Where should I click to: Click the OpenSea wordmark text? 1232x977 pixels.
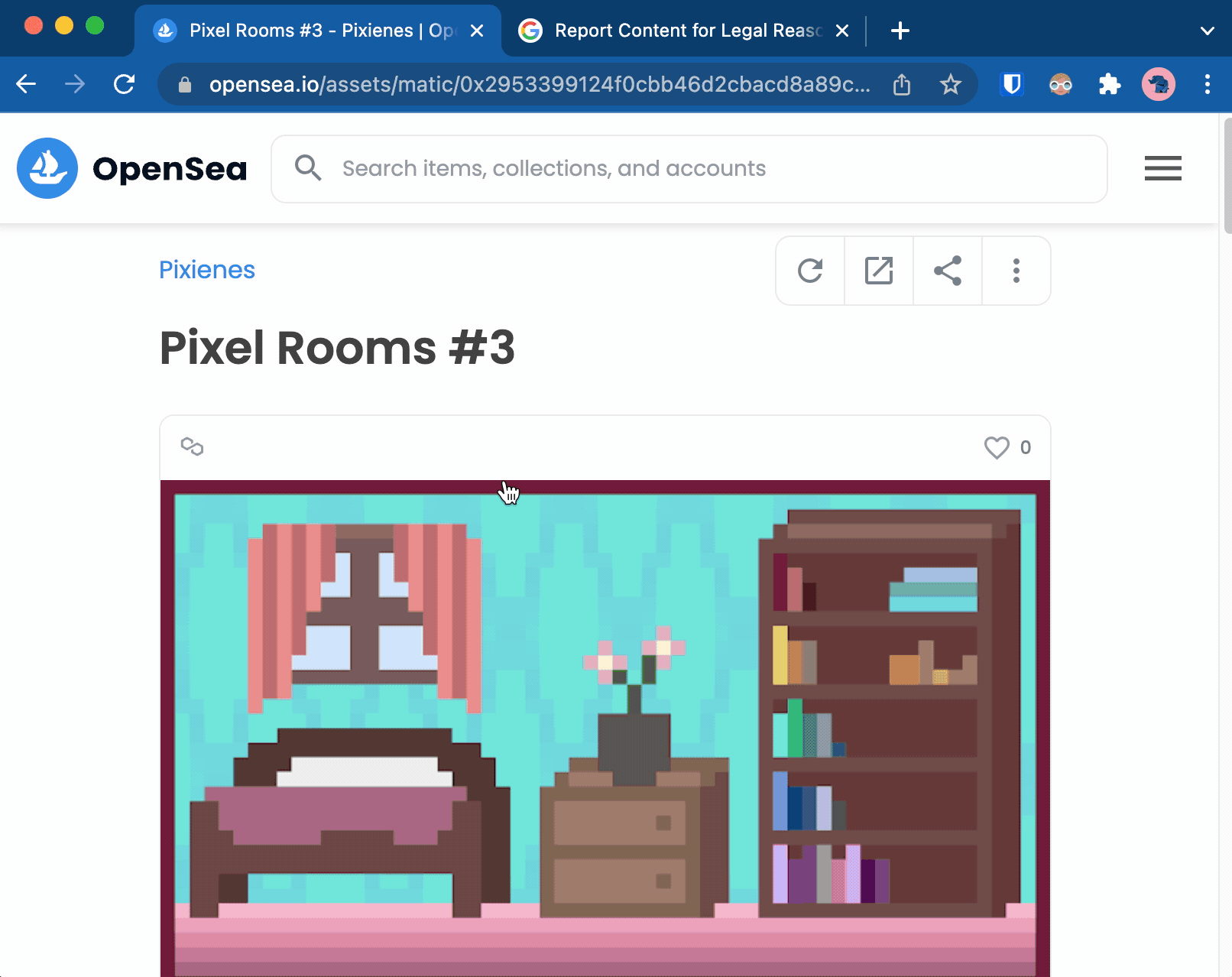pyautogui.click(x=170, y=169)
